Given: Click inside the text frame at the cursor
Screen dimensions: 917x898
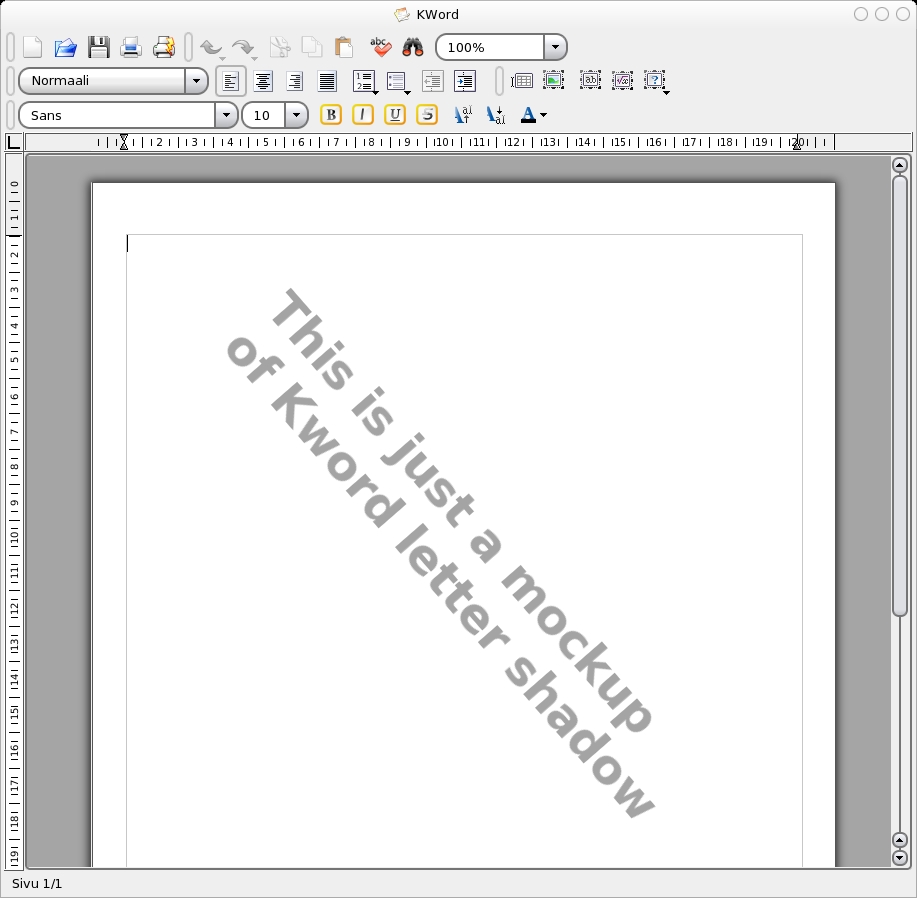Looking at the screenshot, I should coord(128,244).
